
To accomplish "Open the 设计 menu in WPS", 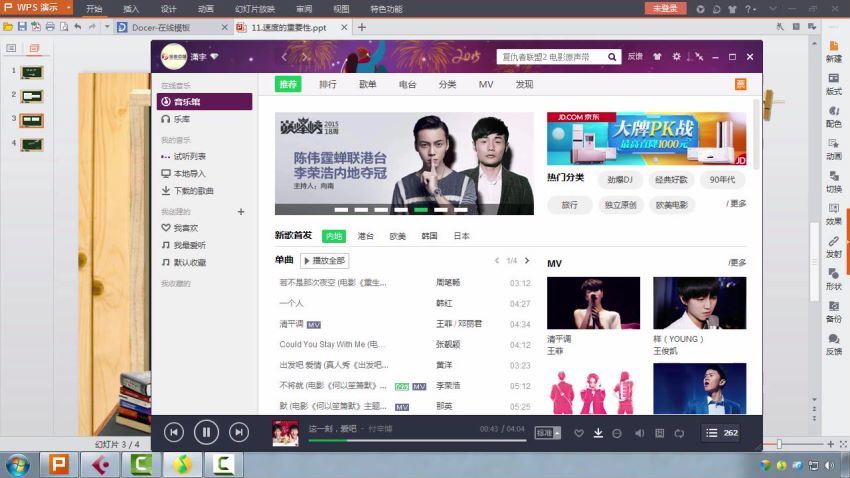I will pos(168,9).
